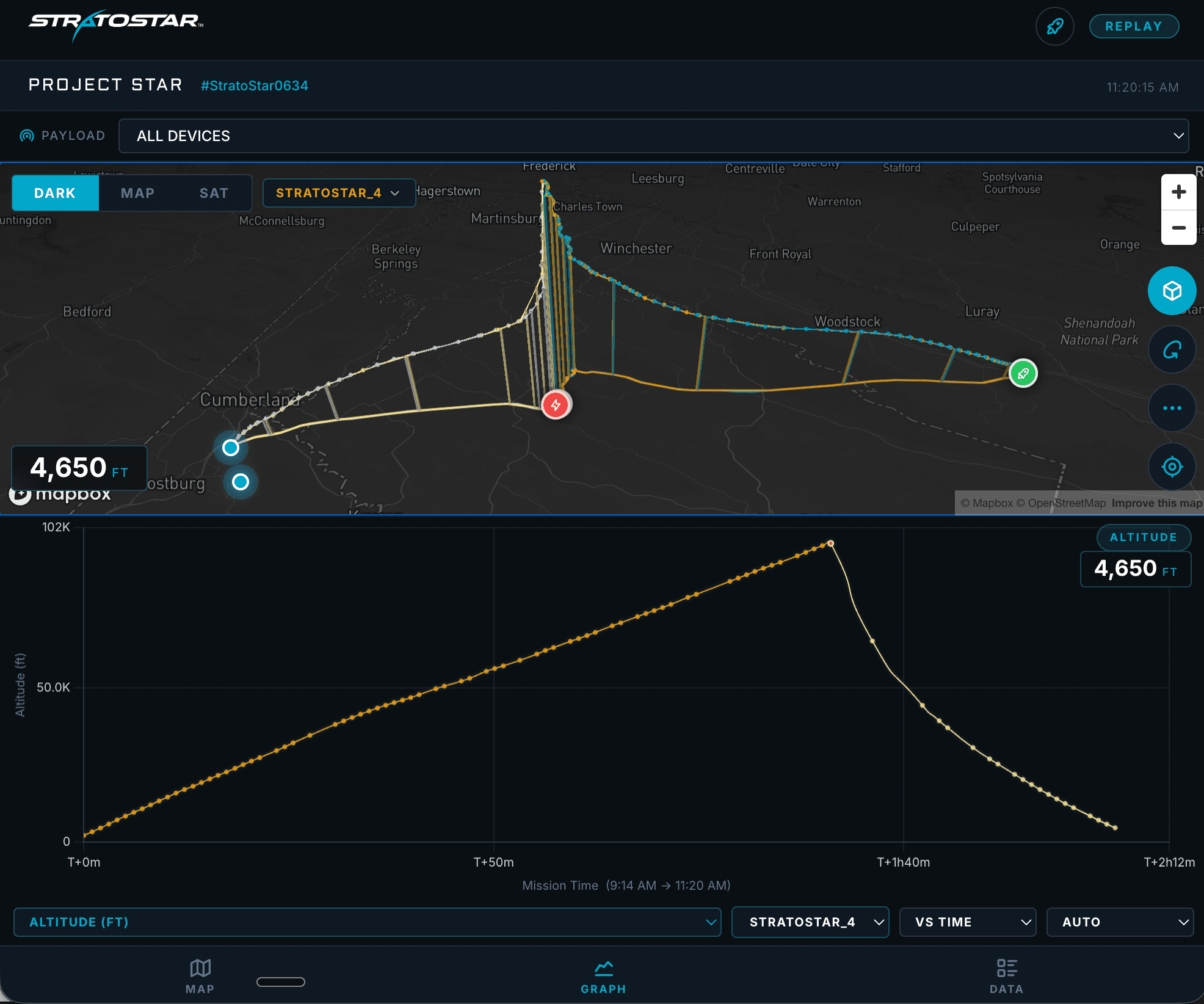
Task: Click the 4,650 FT readout on graph
Action: click(1136, 569)
